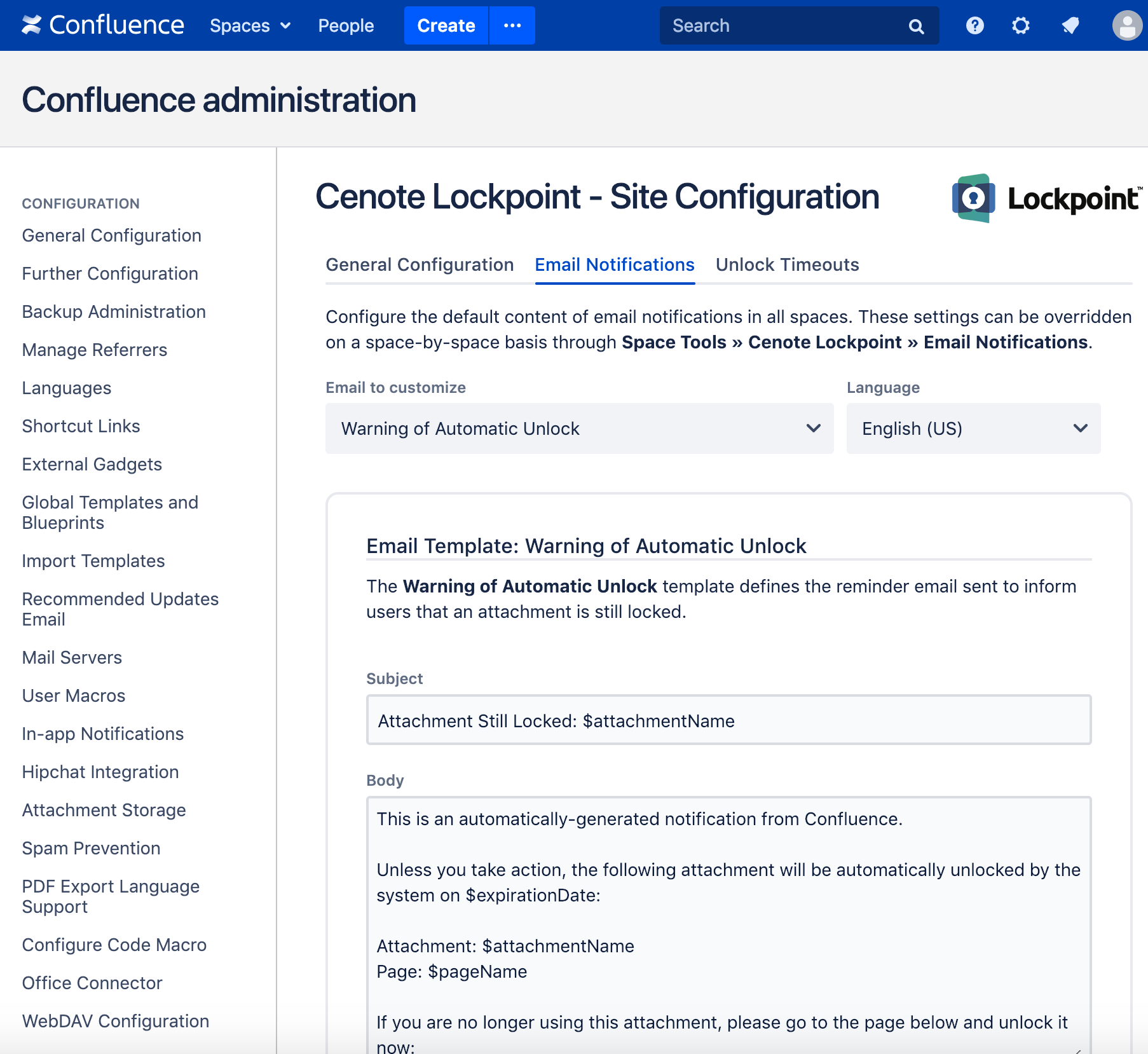Click inside the Body text area
The image size is (1148, 1054).
(x=728, y=922)
